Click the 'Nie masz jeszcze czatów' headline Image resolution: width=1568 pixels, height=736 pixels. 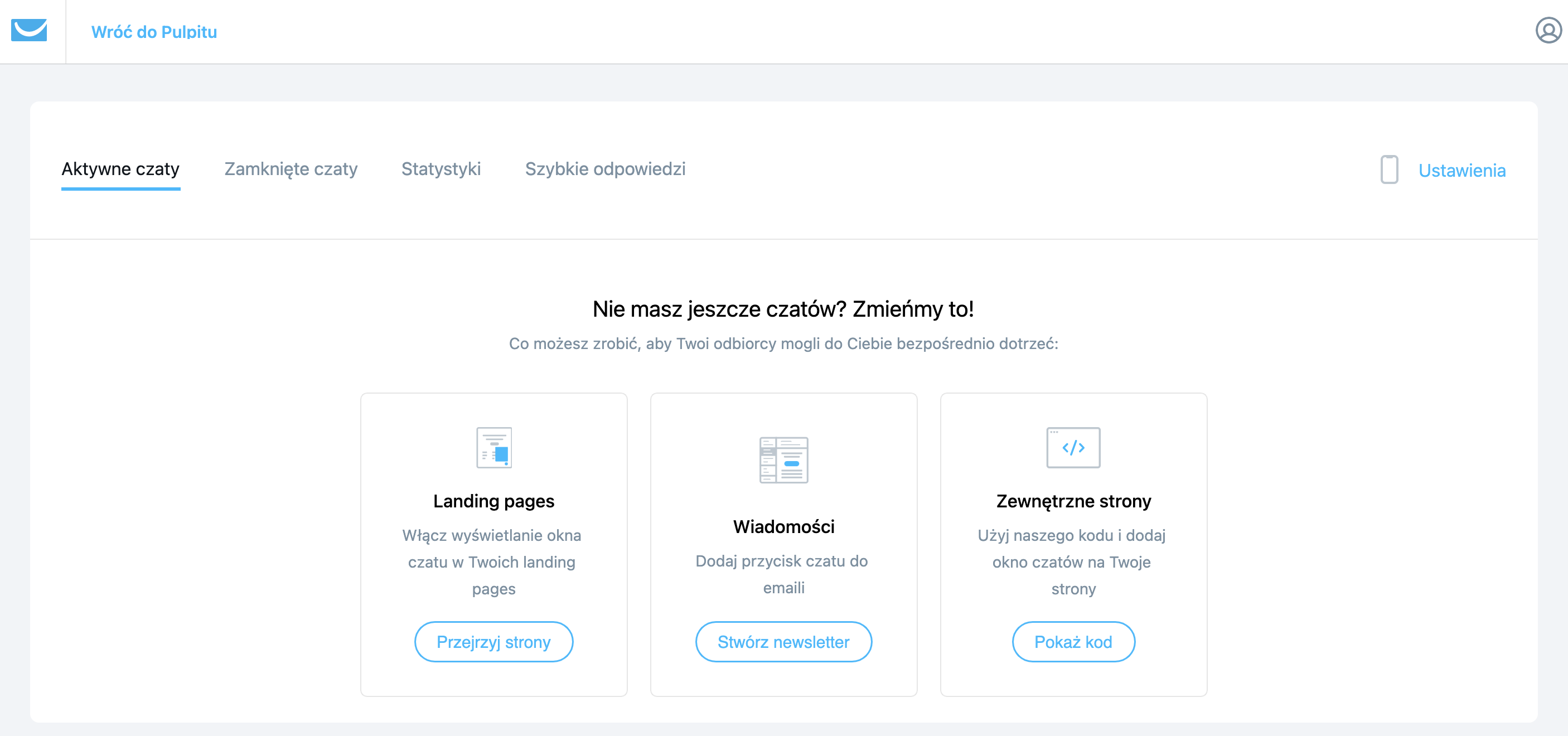click(x=783, y=309)
